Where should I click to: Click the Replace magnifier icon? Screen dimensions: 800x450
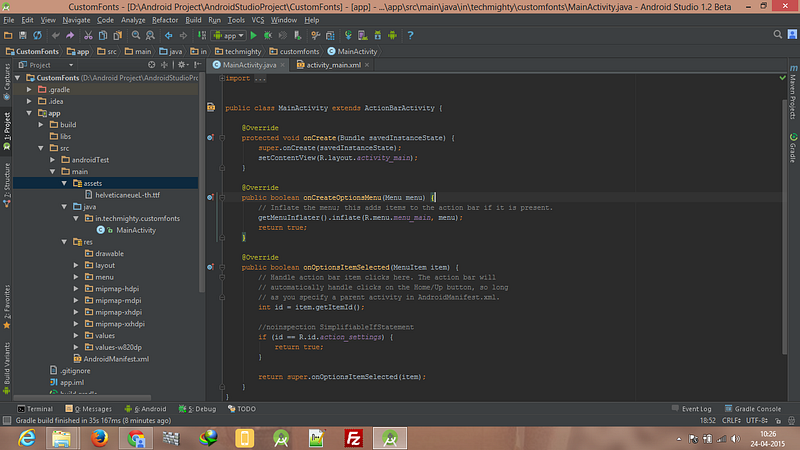tap(150, 35)
